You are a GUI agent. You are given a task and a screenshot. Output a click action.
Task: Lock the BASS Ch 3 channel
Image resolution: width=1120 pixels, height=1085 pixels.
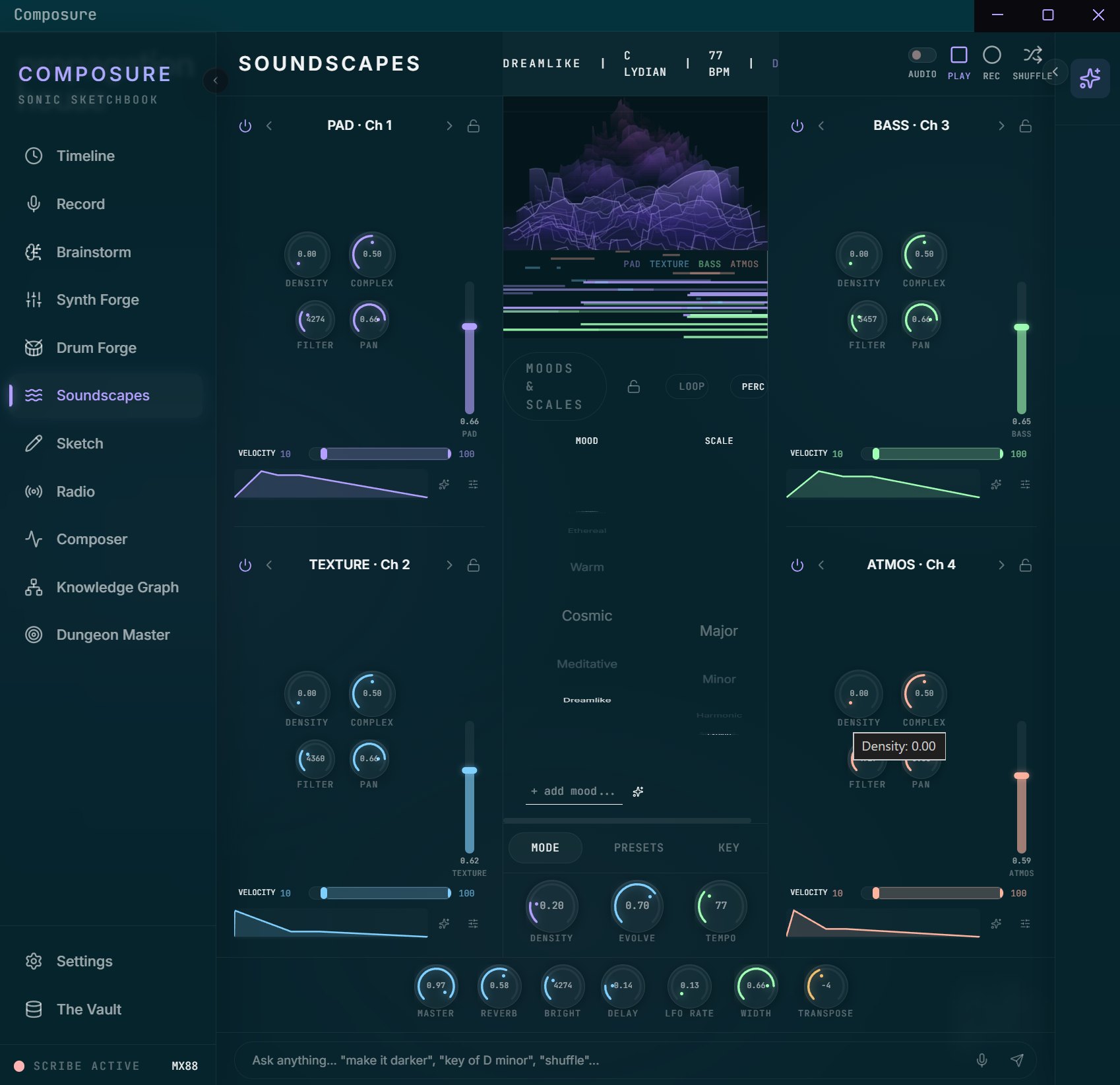coord(1026,126)
